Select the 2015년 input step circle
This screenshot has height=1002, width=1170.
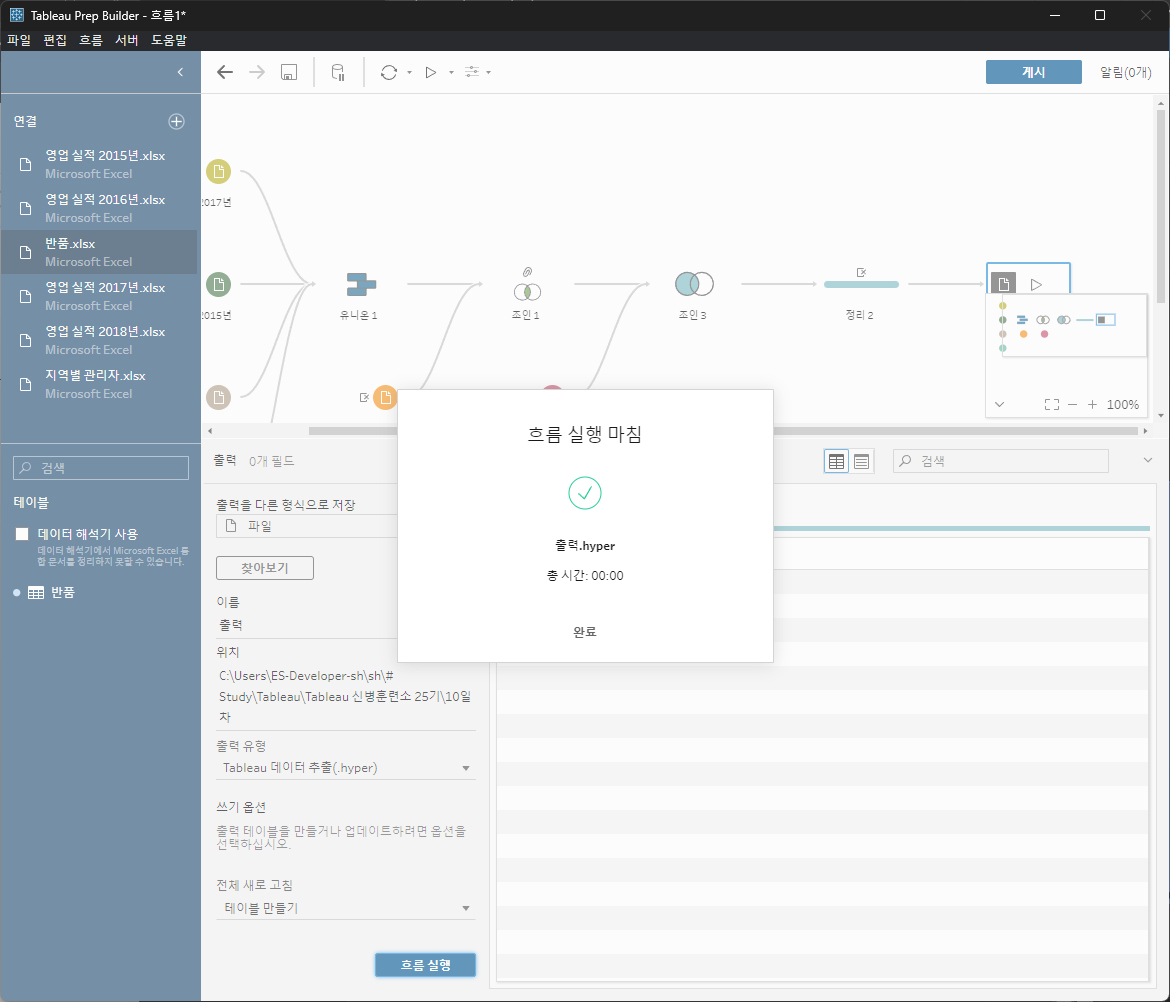coord(219,284)
